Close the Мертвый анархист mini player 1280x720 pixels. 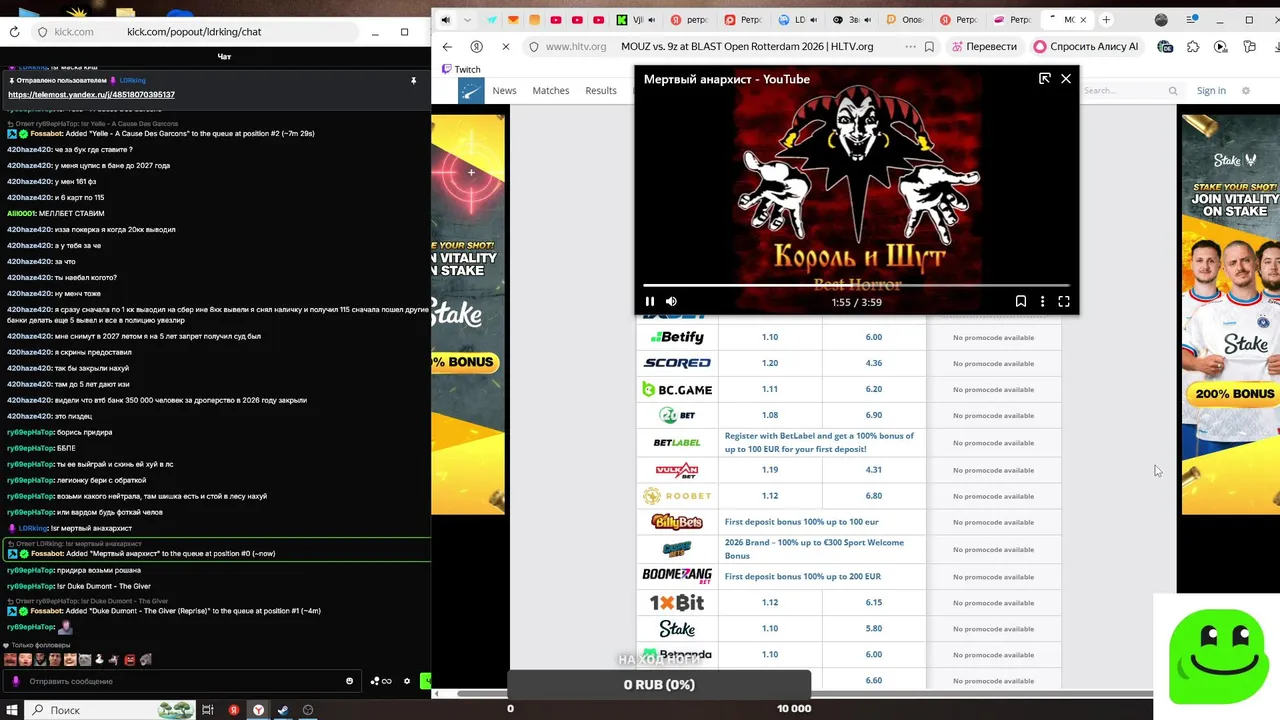click(x=1066, y=78)
